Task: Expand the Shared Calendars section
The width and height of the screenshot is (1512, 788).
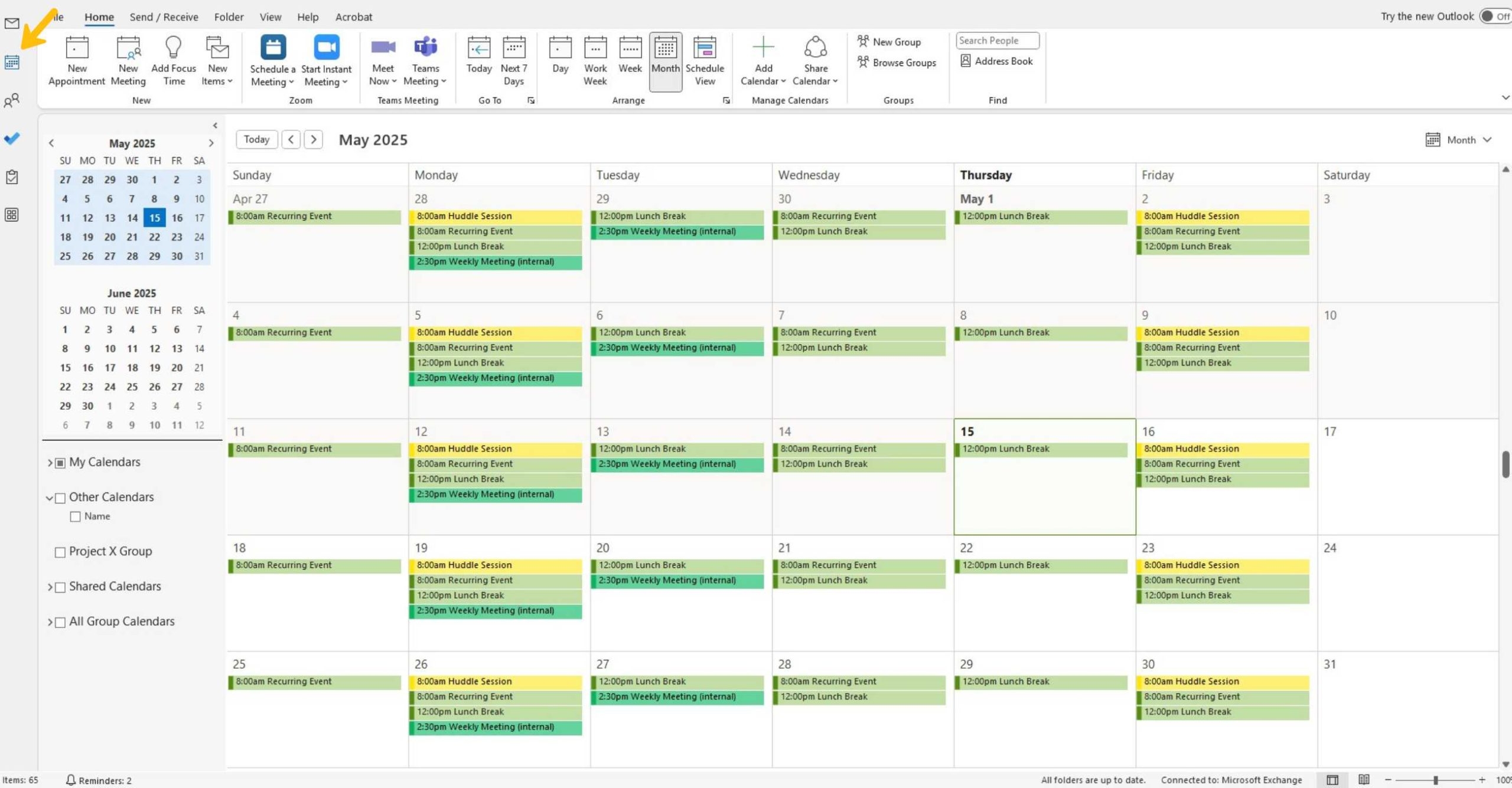Action: (50, 587)
